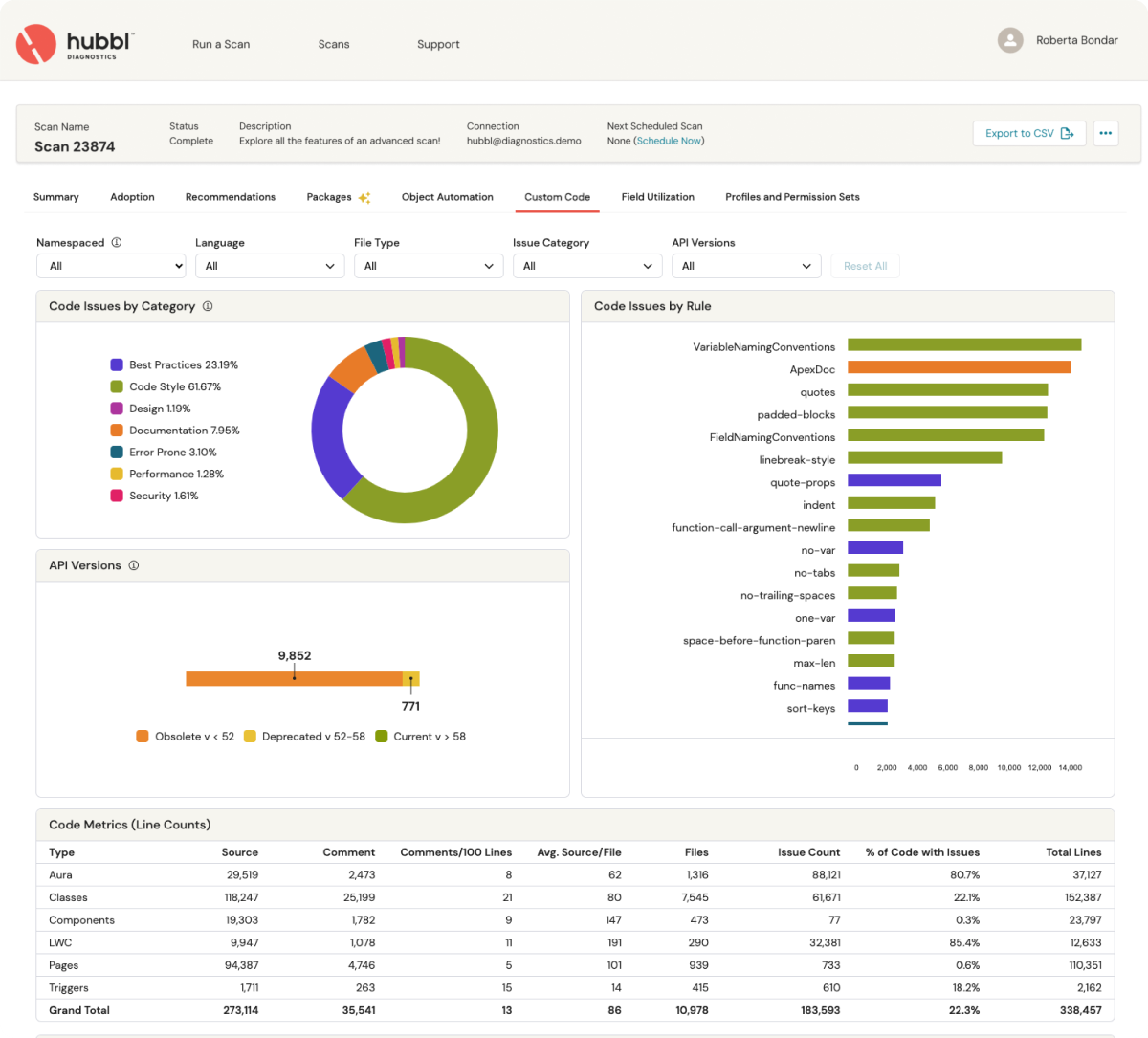This screenshot has width=1148, height=1038.
Task: Click the Schedule Now link
Action: tap(669, 141)
